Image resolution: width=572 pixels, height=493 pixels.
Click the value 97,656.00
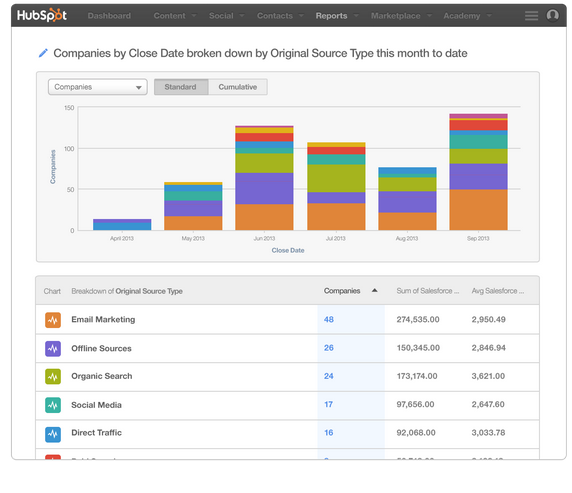pos(416,404)
